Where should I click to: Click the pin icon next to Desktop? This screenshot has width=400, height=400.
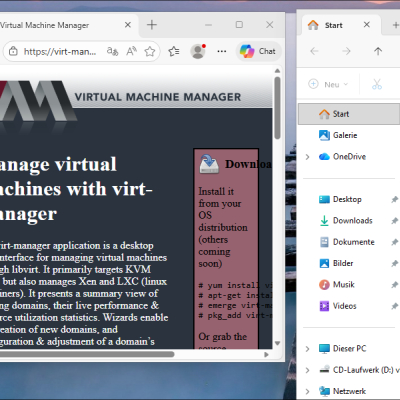tap(395, 199)
